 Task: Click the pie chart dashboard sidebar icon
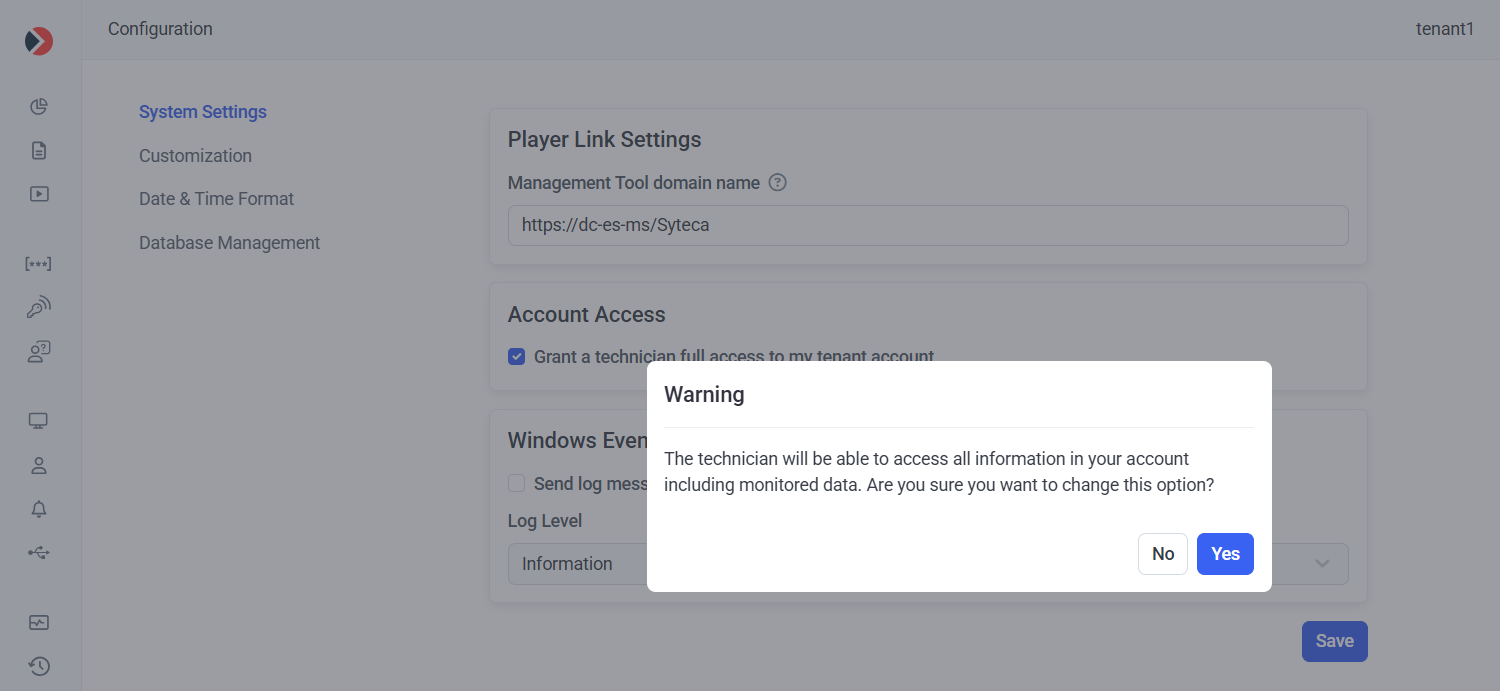[x=39, y=107]
